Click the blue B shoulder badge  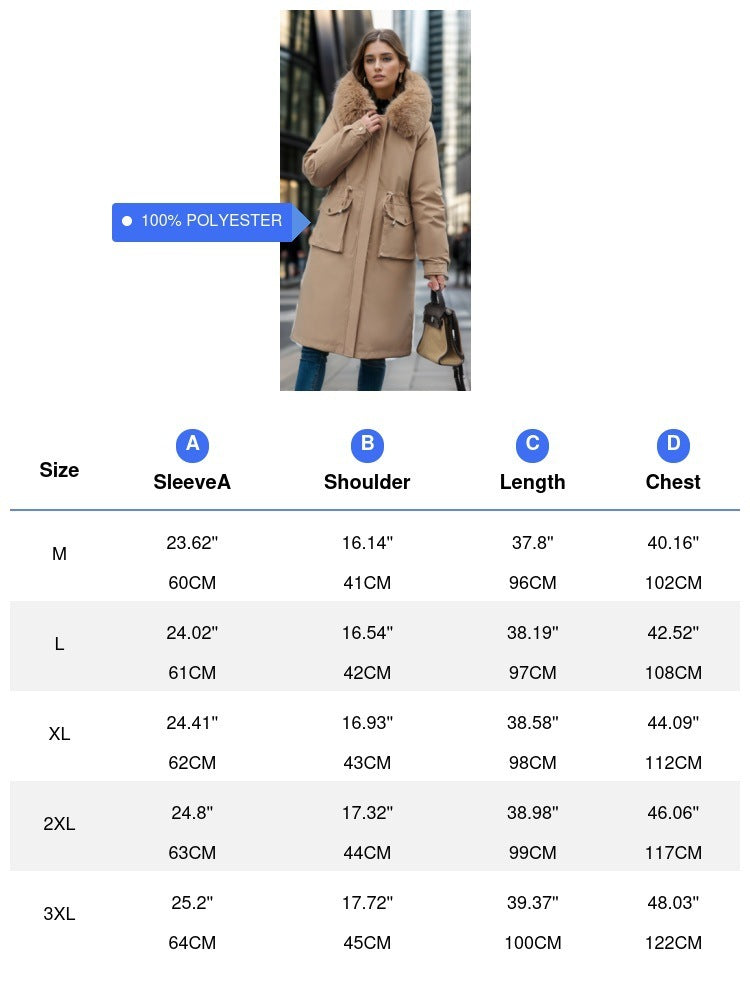(x=367, y=445)
